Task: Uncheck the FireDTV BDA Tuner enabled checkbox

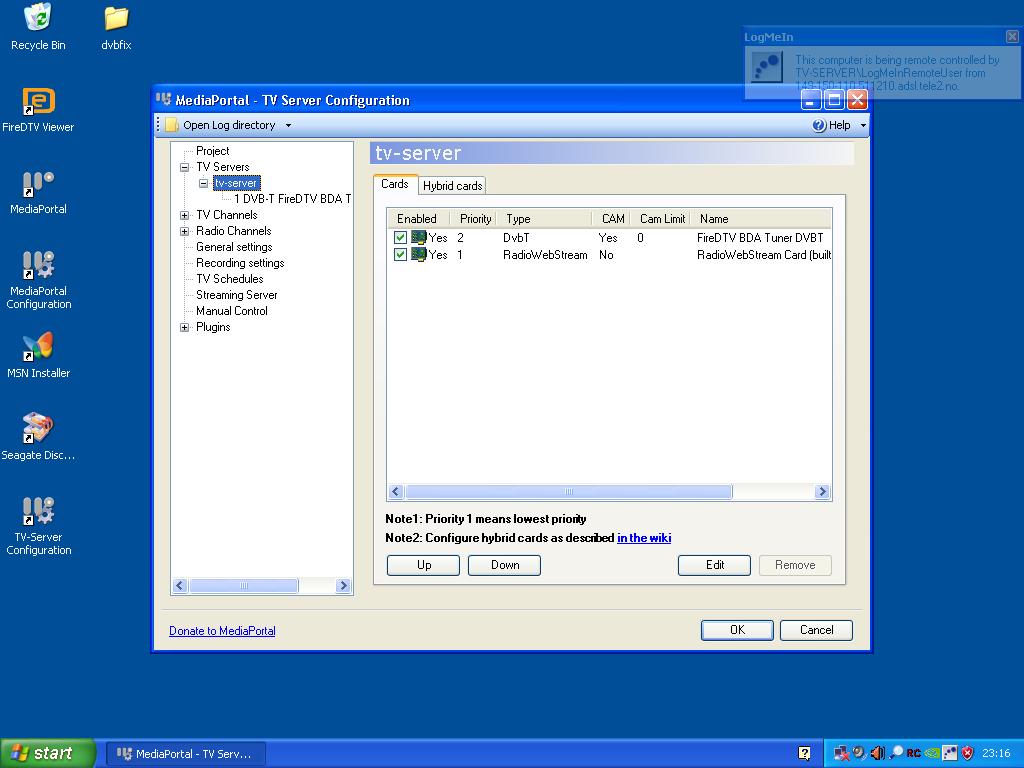Action: pyautogui.click(x=400, y=238)
